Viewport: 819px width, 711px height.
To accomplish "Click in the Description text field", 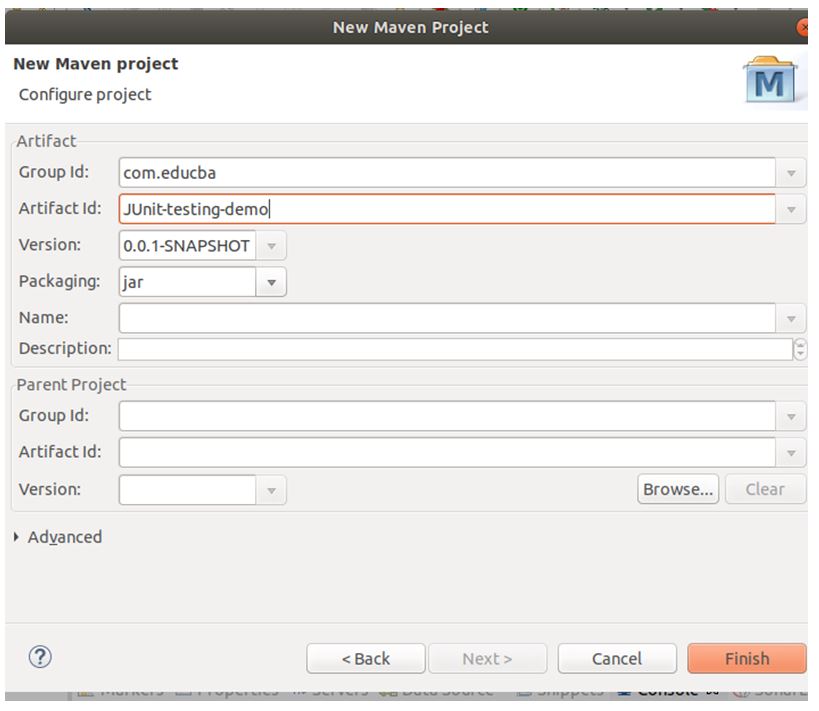I will coord(455,349).
